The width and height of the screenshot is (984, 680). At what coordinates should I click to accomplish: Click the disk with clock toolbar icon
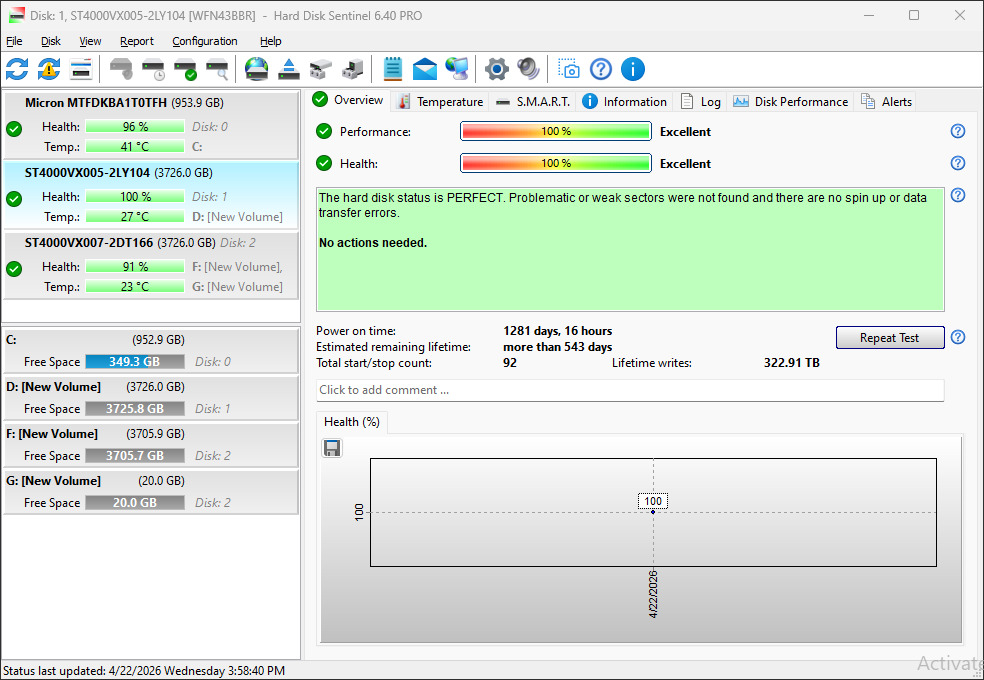[153, 69]
